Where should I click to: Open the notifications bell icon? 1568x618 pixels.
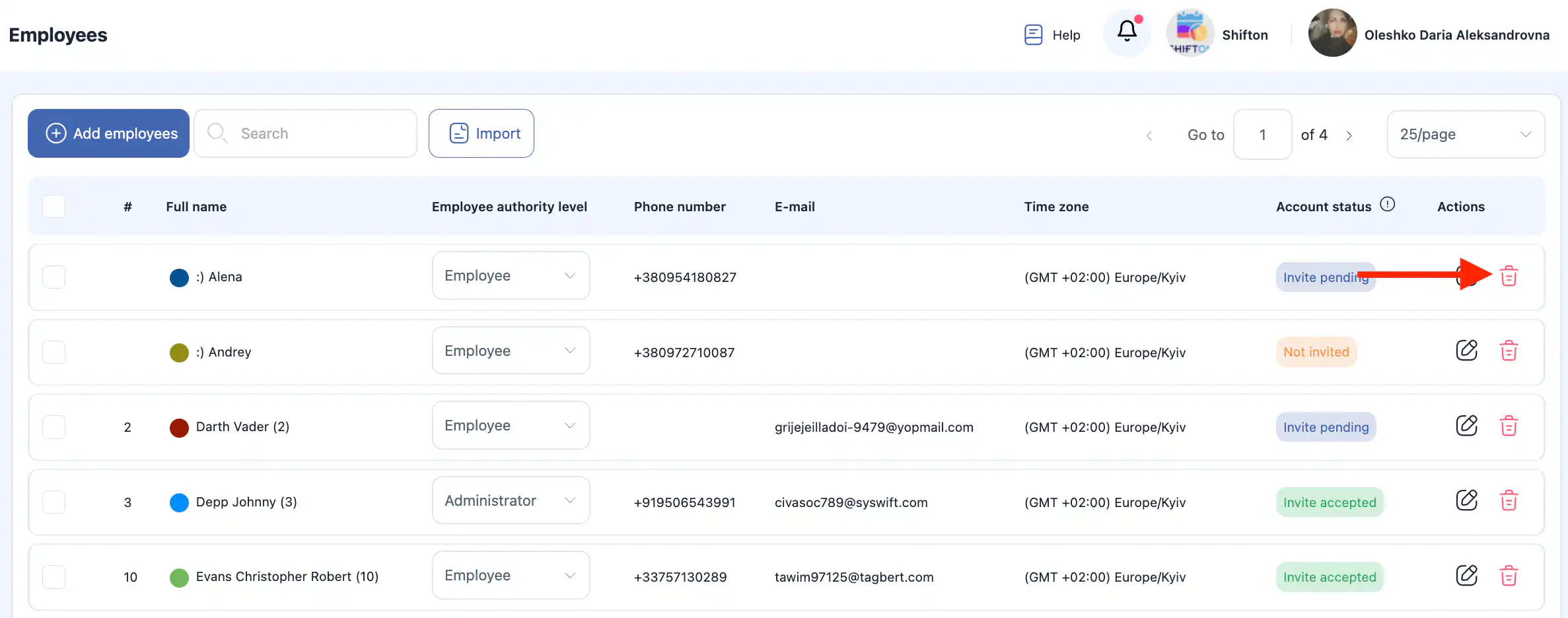coord(1127,32)
